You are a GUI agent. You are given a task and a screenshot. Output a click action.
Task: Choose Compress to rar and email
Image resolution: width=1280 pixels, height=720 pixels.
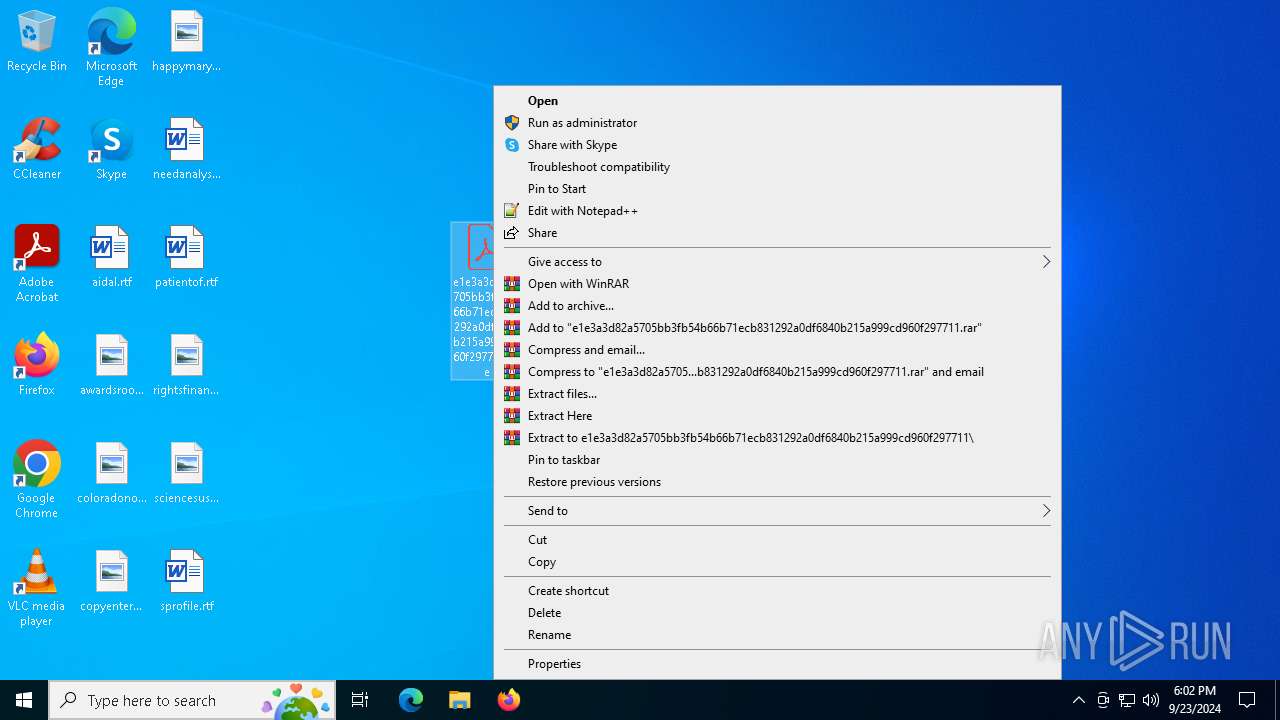(x=777, y=372)
